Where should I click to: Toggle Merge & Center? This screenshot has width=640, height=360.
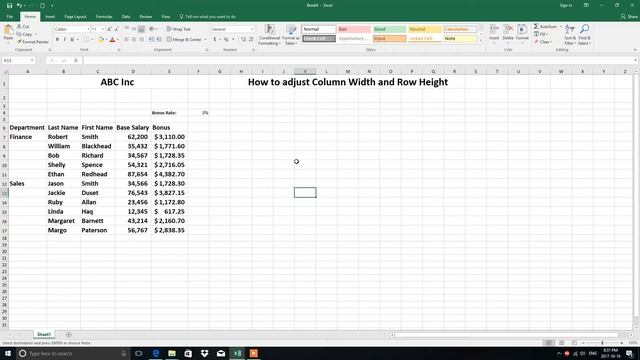pyautogui.click(x=184, y=40)
